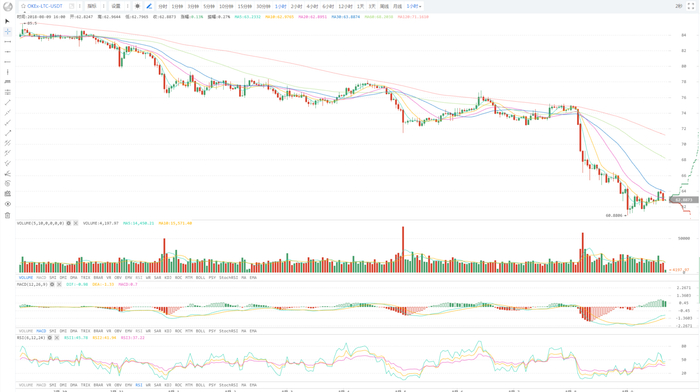Expand the 1小时 interval dropdown at toolbar end
The image size is (700, 392).
coord(414,6)
